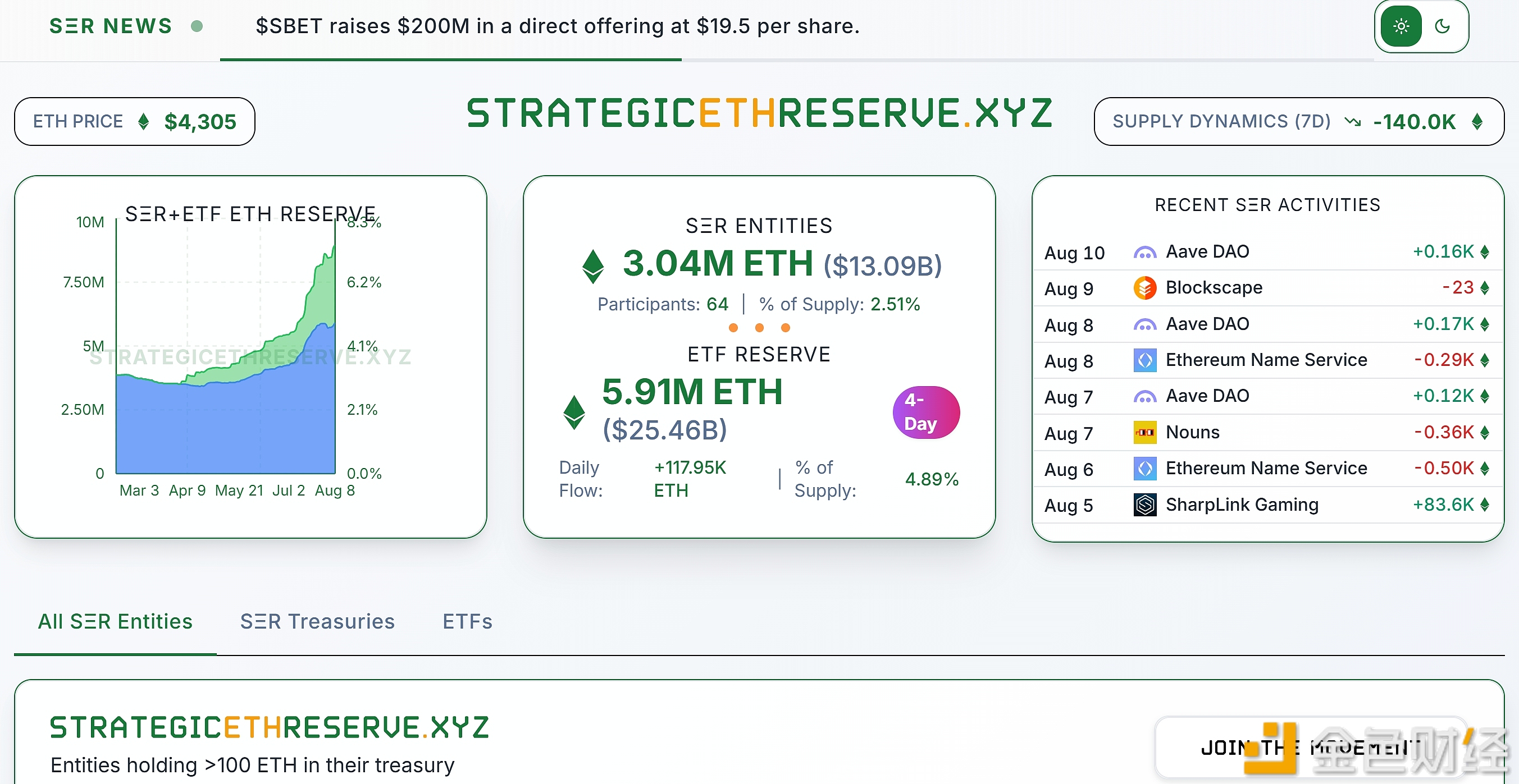Switch to dark mode moon icon
The width and height of the screenshot is (1519, 784).
point(1442,26)
